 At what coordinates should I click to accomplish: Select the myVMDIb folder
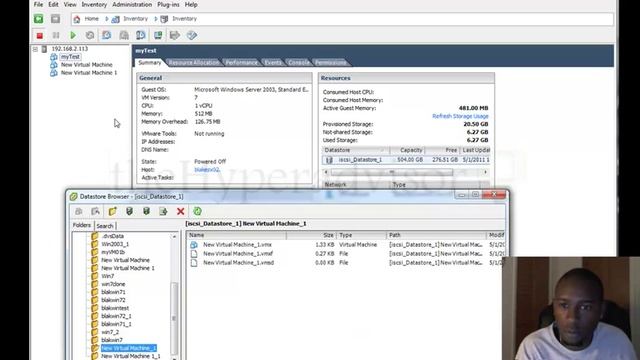[x=113, y=252]
